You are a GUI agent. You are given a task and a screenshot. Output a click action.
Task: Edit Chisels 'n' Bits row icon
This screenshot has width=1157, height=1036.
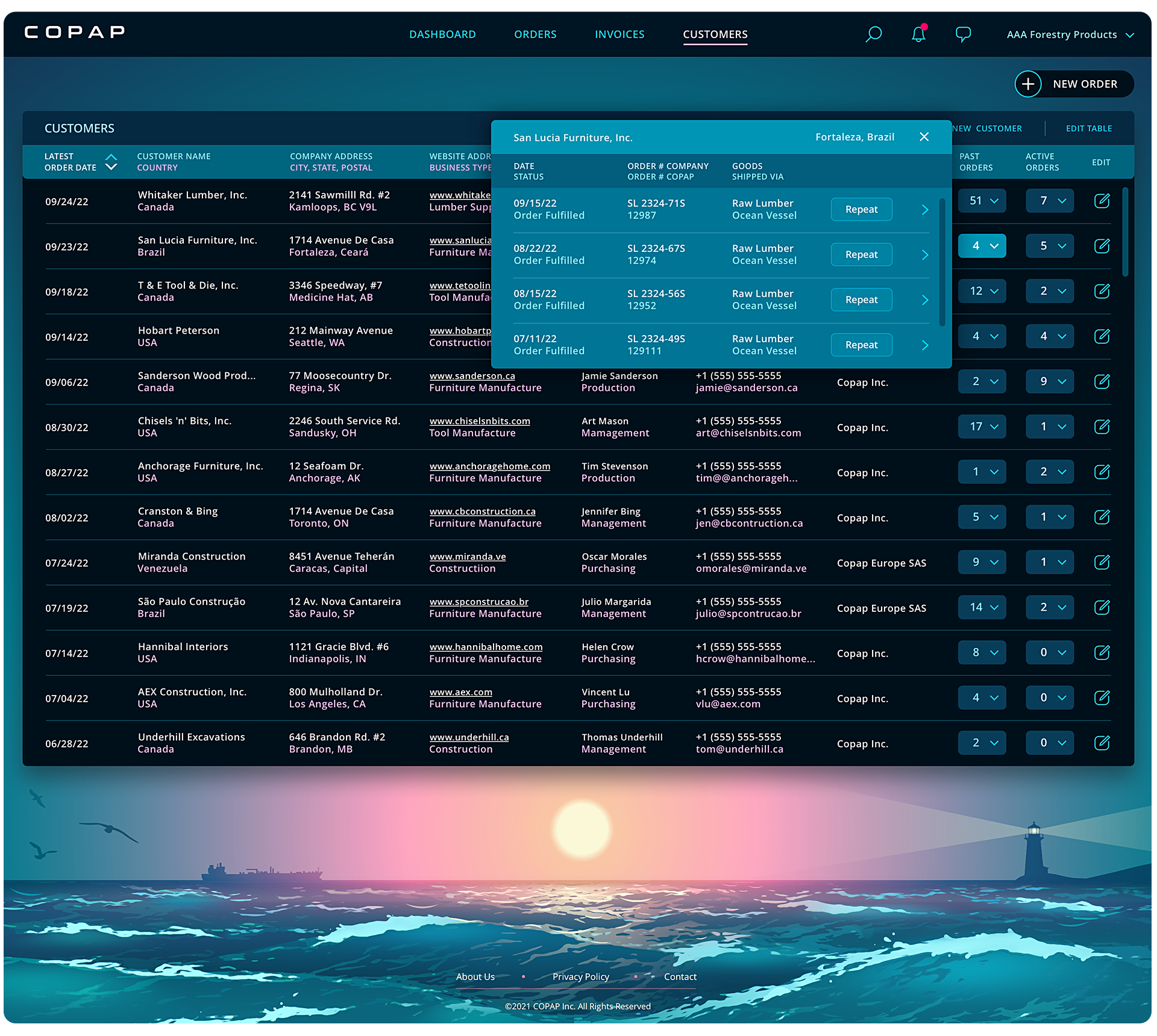(1102, 426)
